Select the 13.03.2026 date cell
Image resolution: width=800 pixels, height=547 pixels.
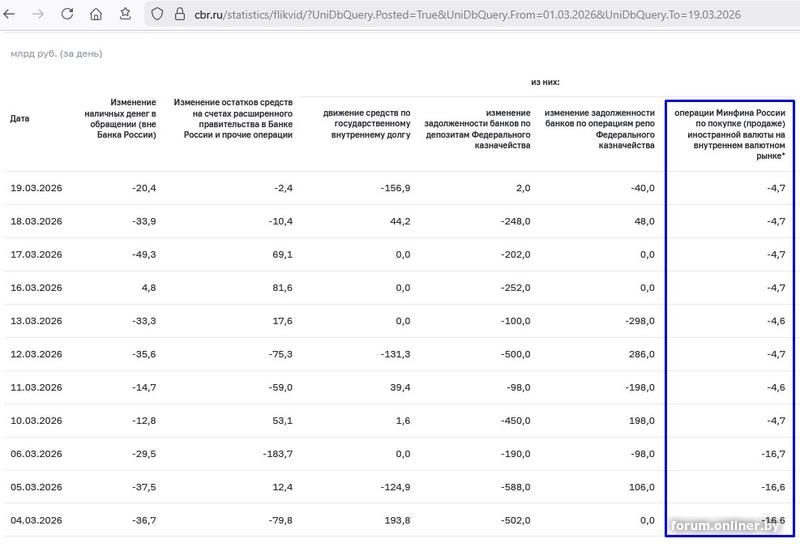coord(36,321)
